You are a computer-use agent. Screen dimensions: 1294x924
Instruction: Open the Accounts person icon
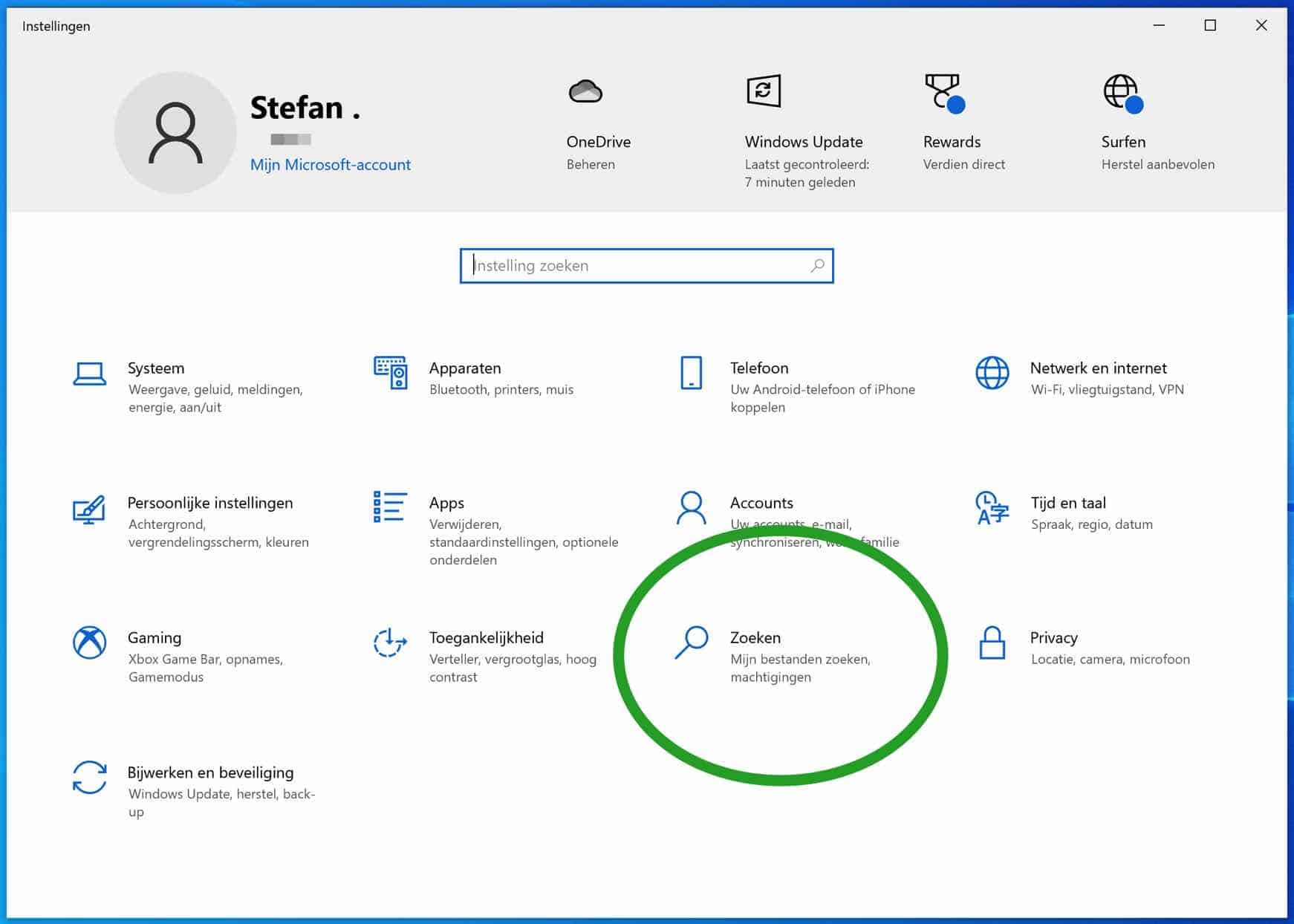(691, 508)
